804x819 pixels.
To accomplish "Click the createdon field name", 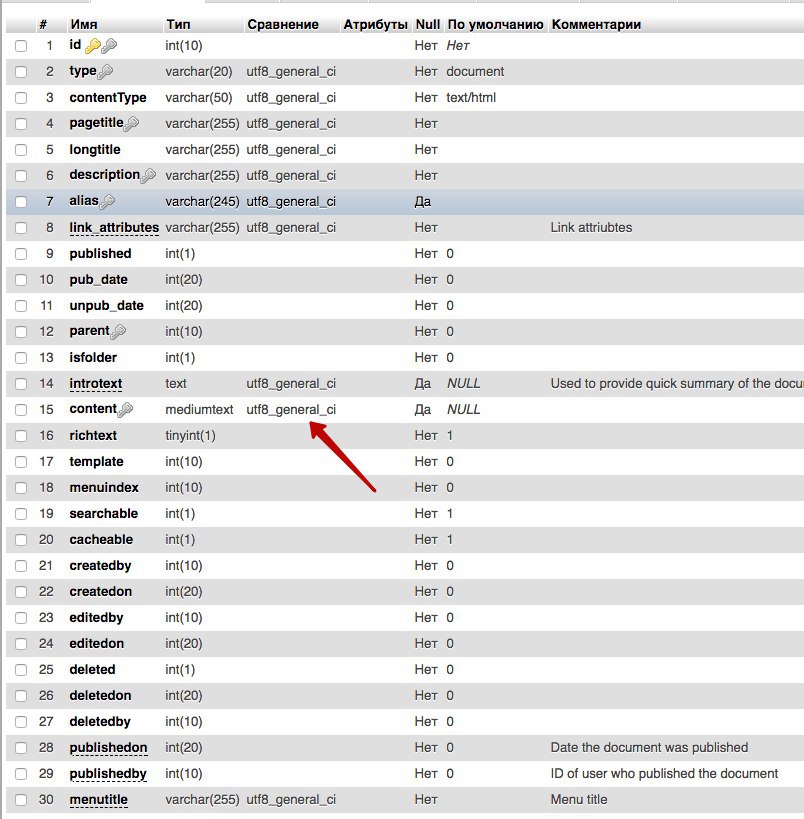I will pyautogui.click(x=100, y=592).
